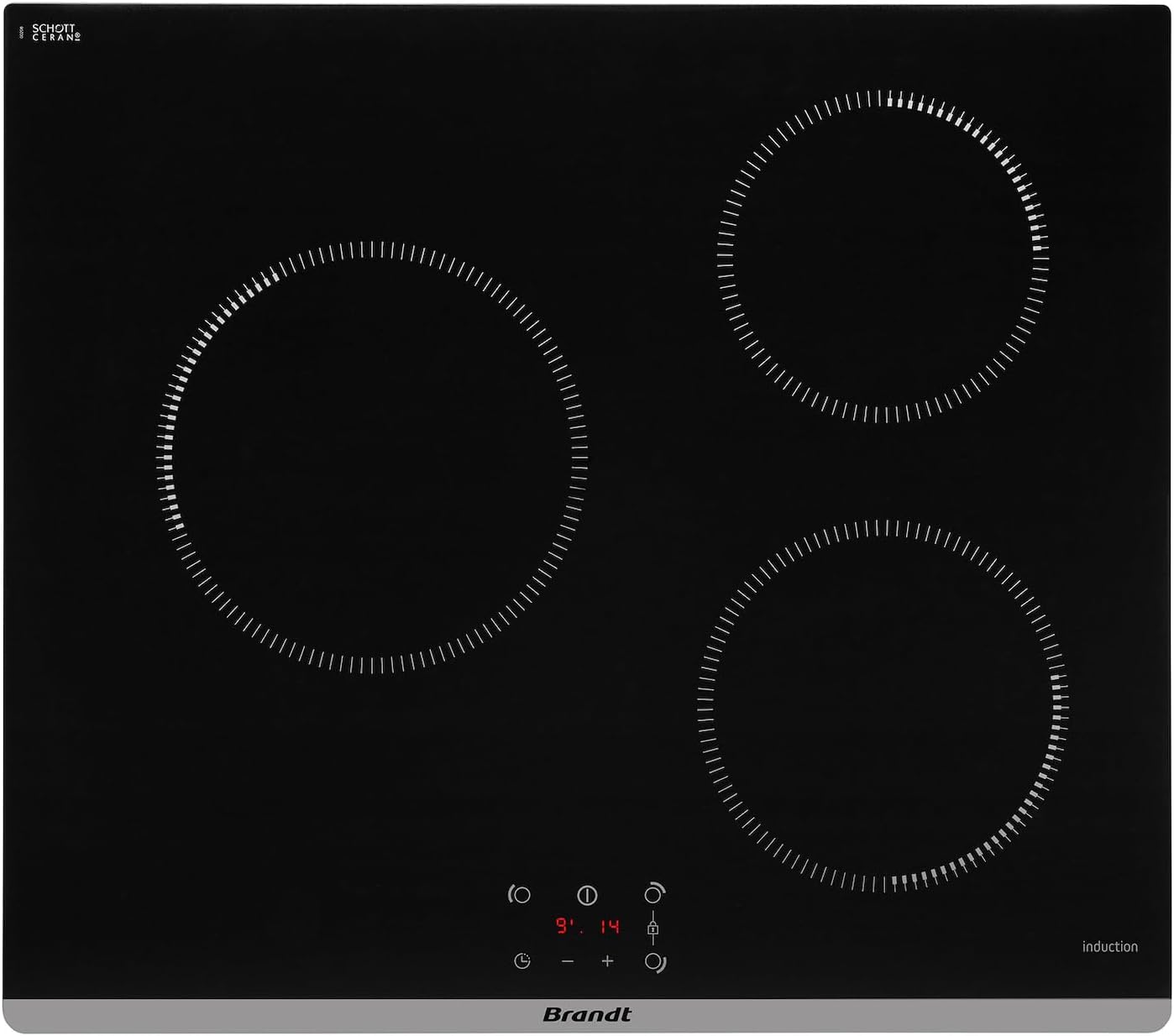Click the Schott Ceran logo
The height and width of the screenshot is (1036, 1174).
tap(55, 33)
